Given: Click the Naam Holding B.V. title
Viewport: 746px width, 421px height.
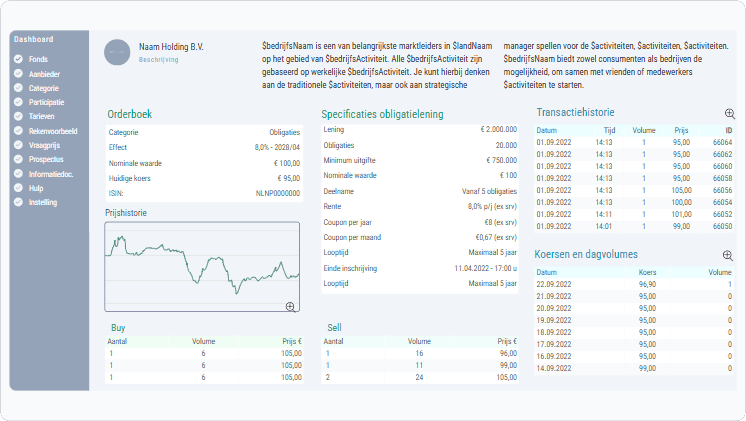Looking at the screenshot, I should tap(171, 47).
